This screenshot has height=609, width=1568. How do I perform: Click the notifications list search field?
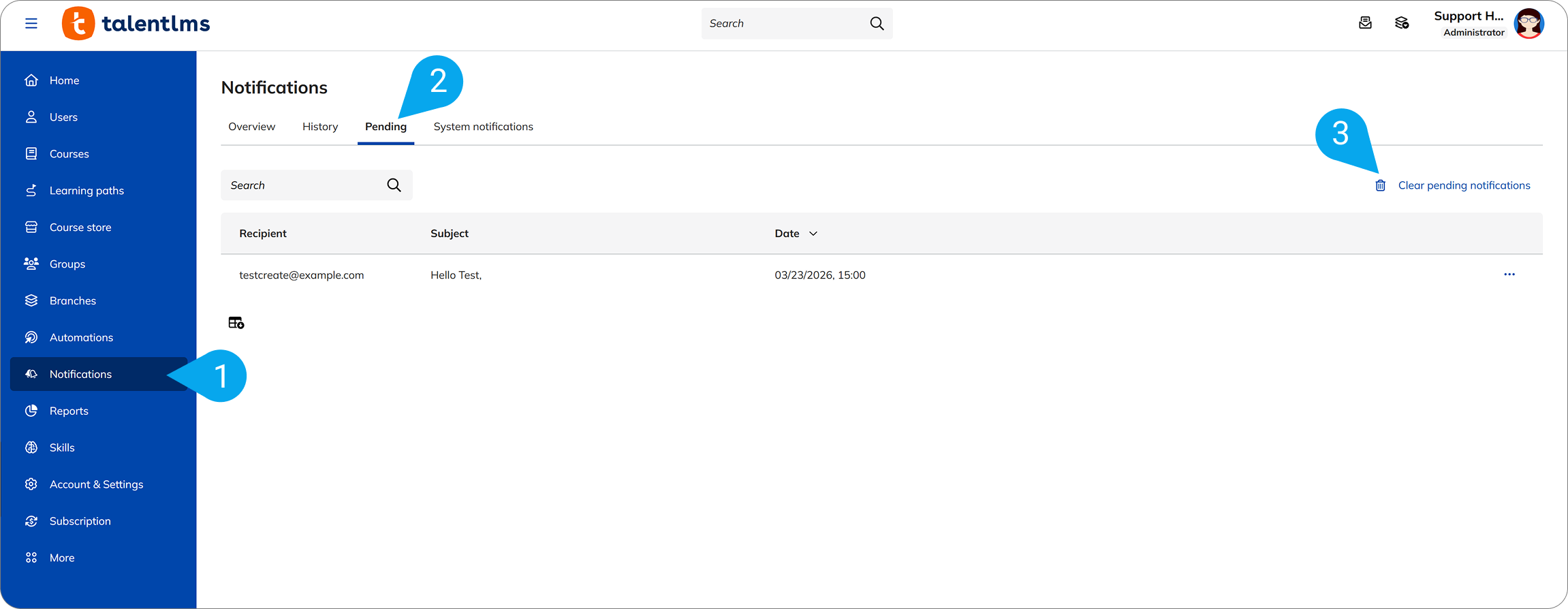[x=303, y=185]
